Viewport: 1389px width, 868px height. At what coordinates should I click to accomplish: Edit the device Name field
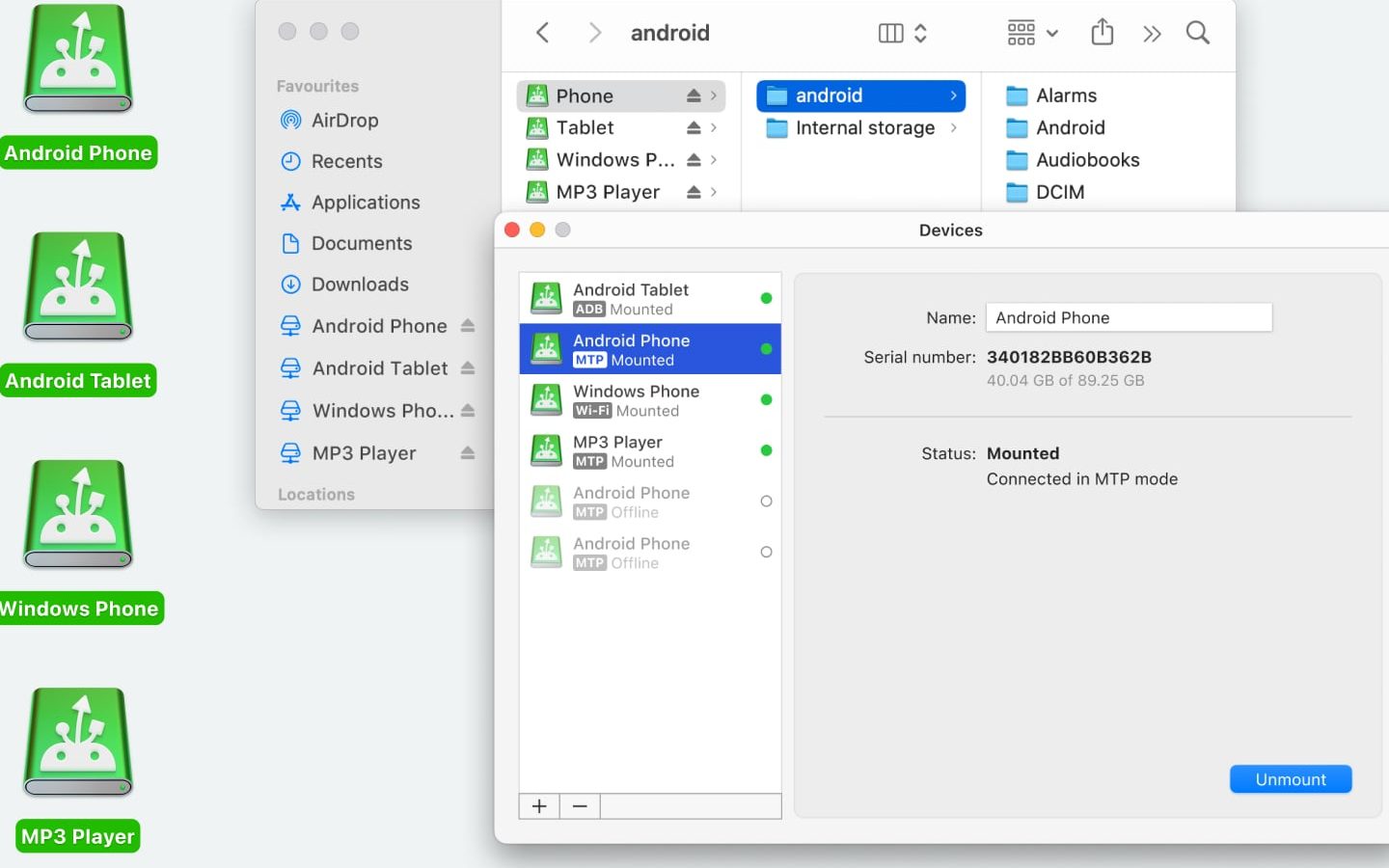(1129, 317)
